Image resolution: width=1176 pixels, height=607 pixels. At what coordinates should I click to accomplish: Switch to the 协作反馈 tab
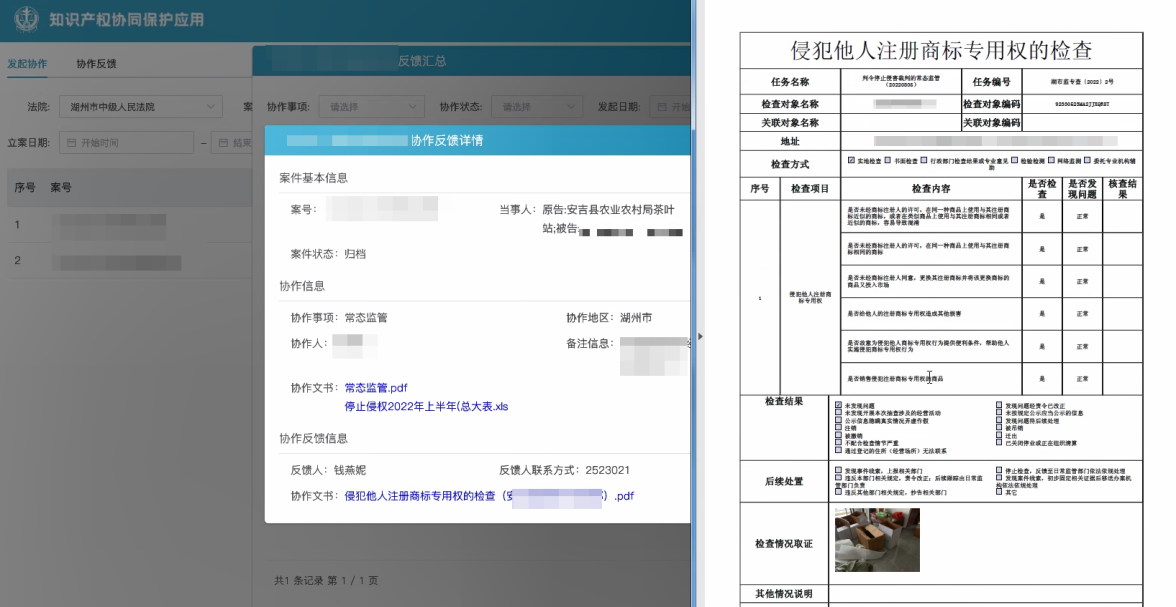coord(96,64)
